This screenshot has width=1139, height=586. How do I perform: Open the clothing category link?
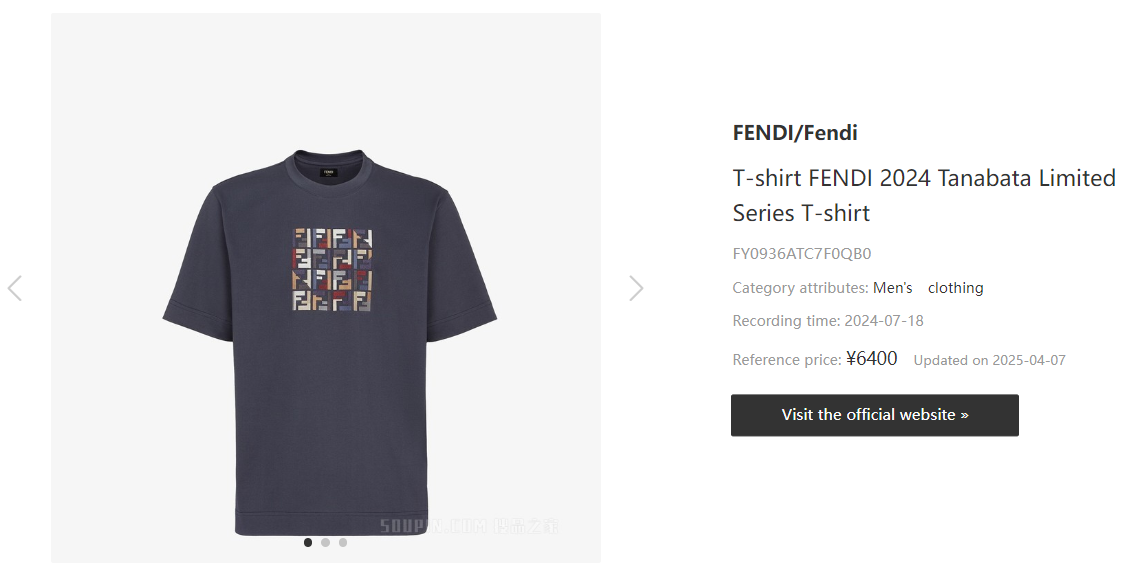955,288
